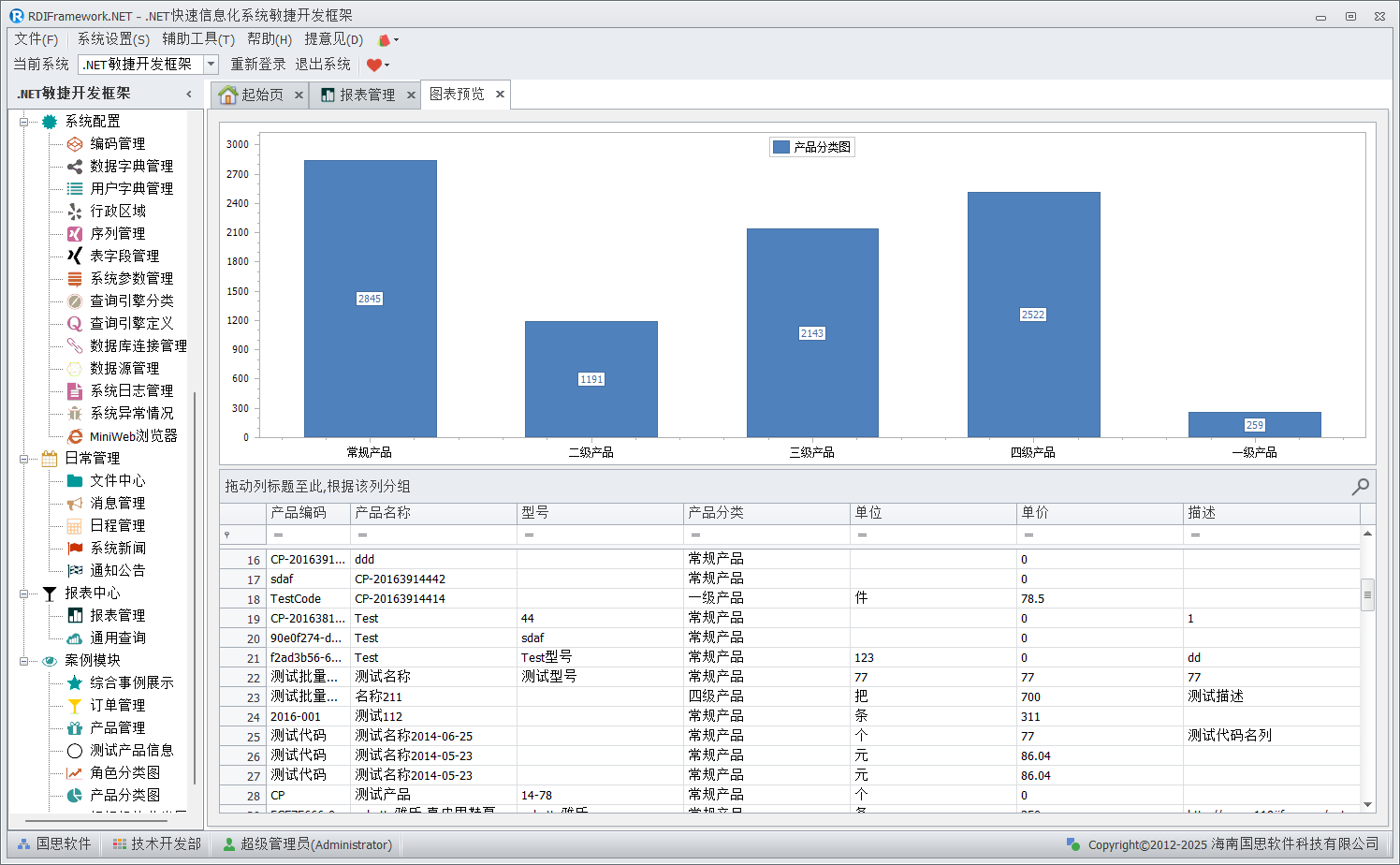This screenshot has height=865, width=1400.
Task: Click the search magnifier icon in grid panel
Action: click(1360, 487)
